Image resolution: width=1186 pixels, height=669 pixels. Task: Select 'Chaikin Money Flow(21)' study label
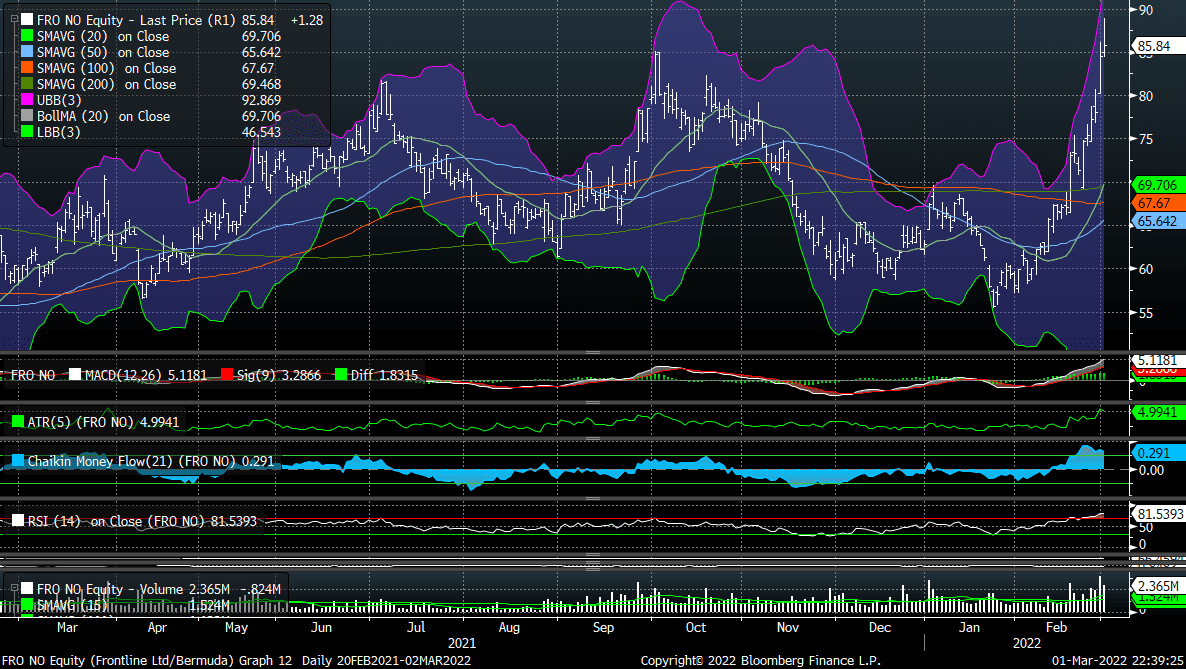[102, 461]
